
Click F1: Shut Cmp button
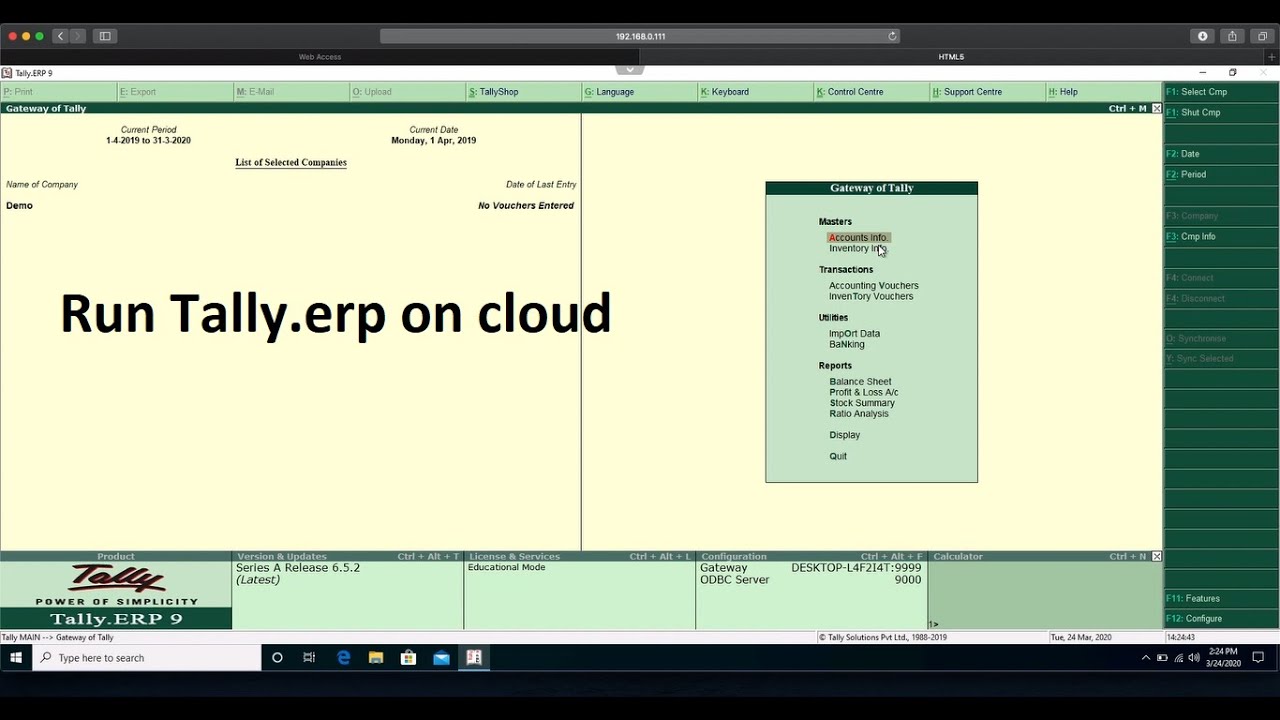coord(1221,113)
